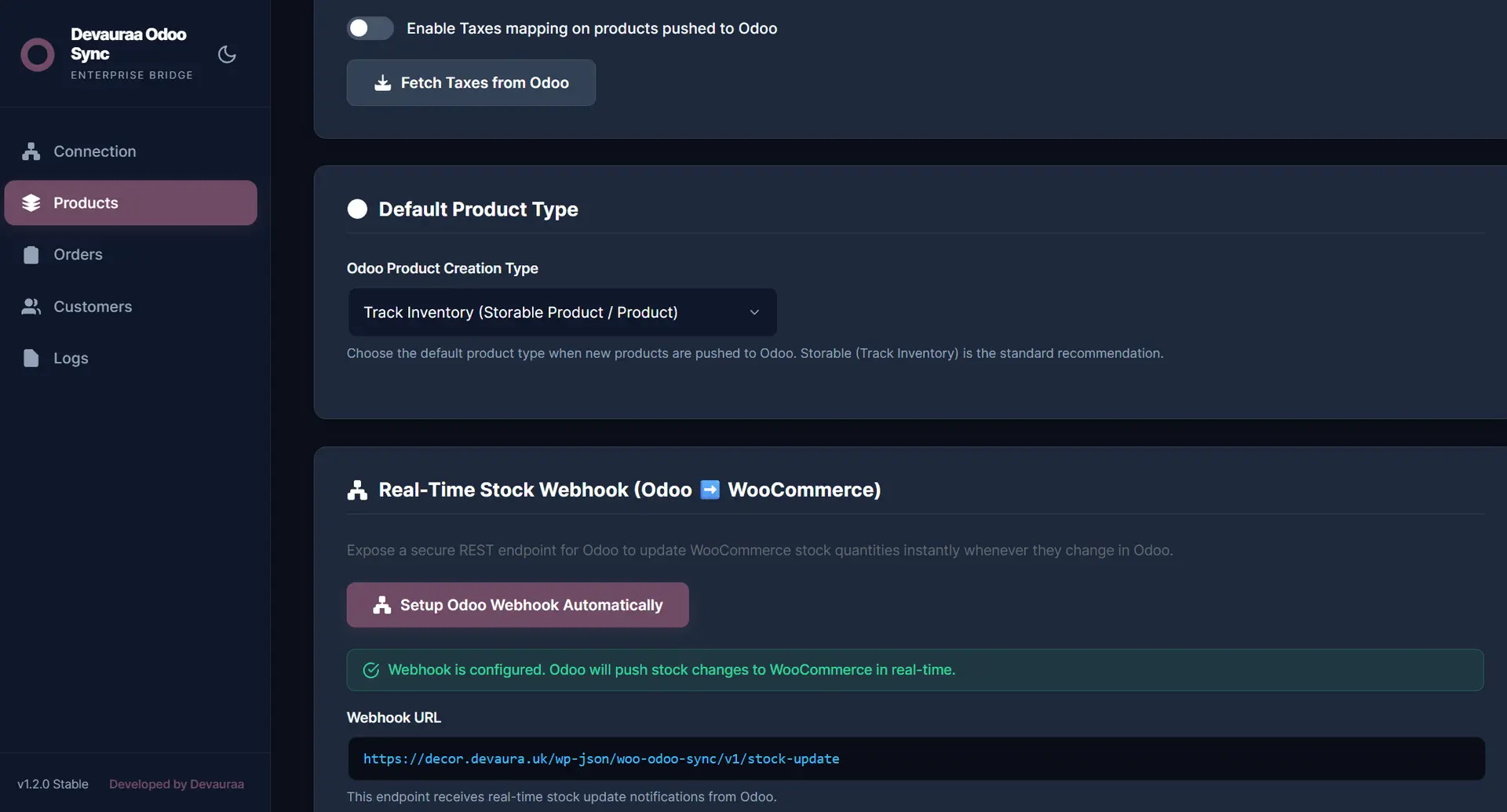This screenshot has width=1507, height=812.
Task: Click Fetch Taxes from Odoo button
Action: 471,82
